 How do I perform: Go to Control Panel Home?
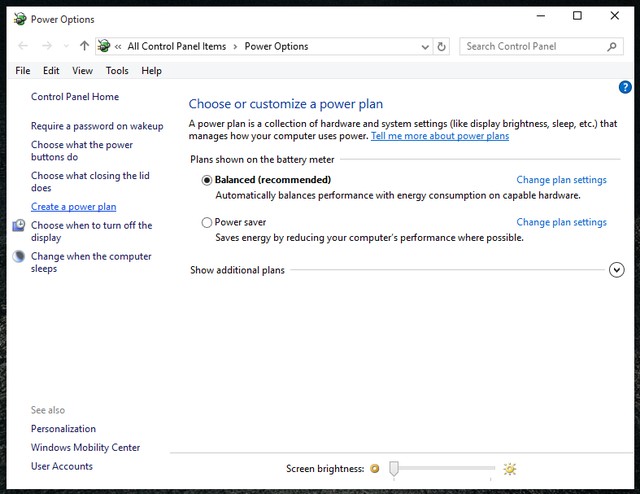click(x=75, y=97)
